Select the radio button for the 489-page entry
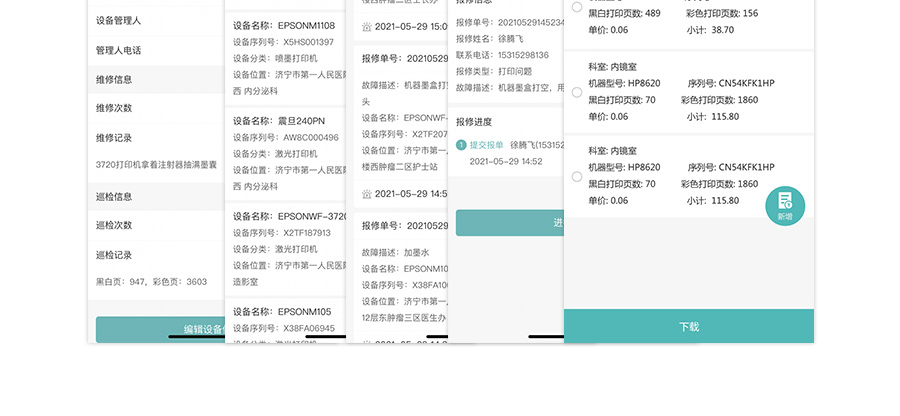Image resolution: width=900 pixels, height=416 pixels. (x=576, y=8)
